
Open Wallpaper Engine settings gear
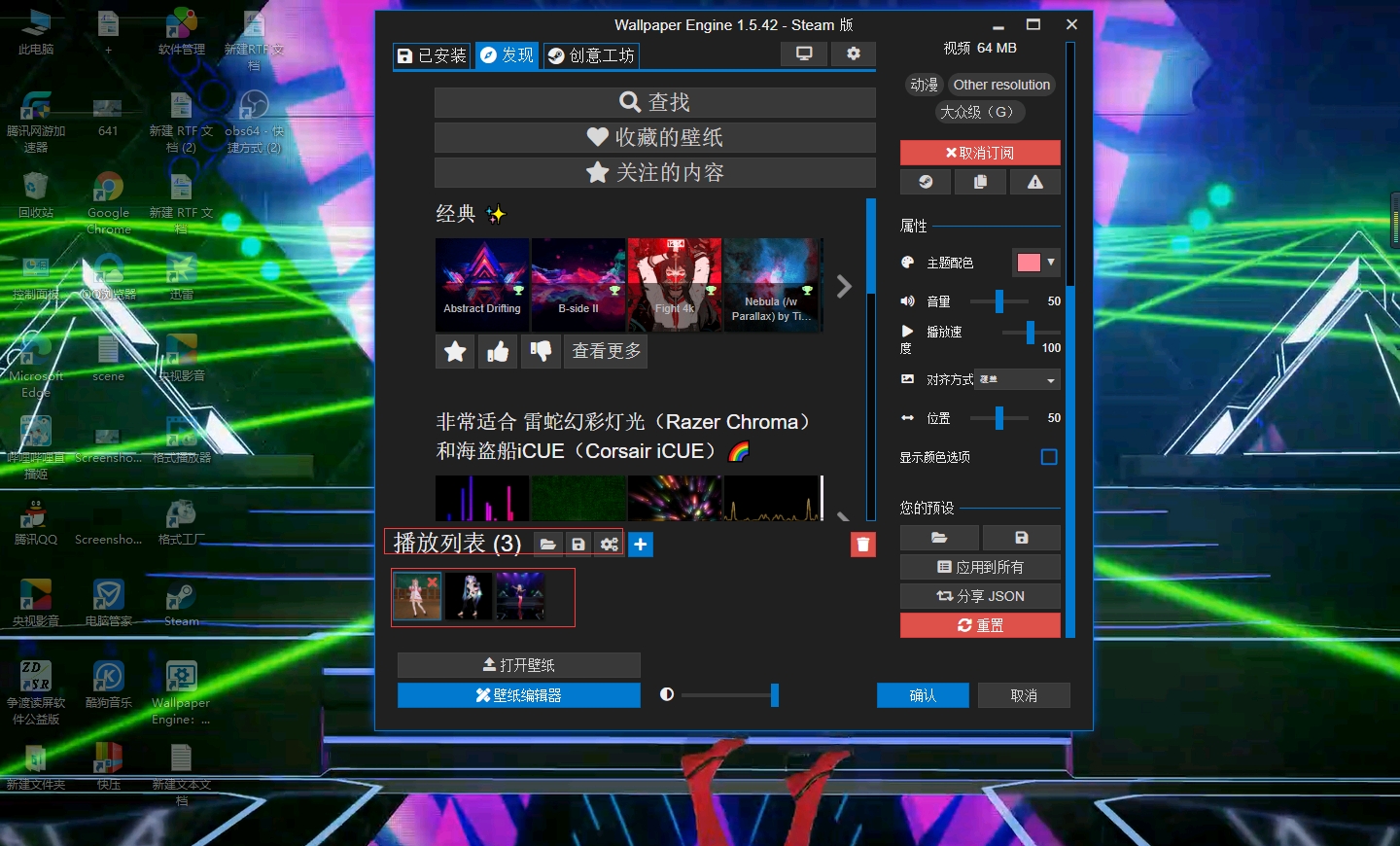[854, 54]
